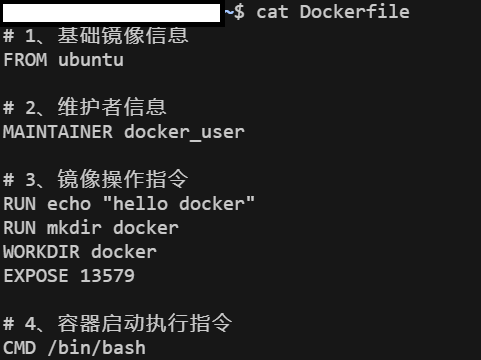Click the word MAINTAINER

tap(58, 132)
